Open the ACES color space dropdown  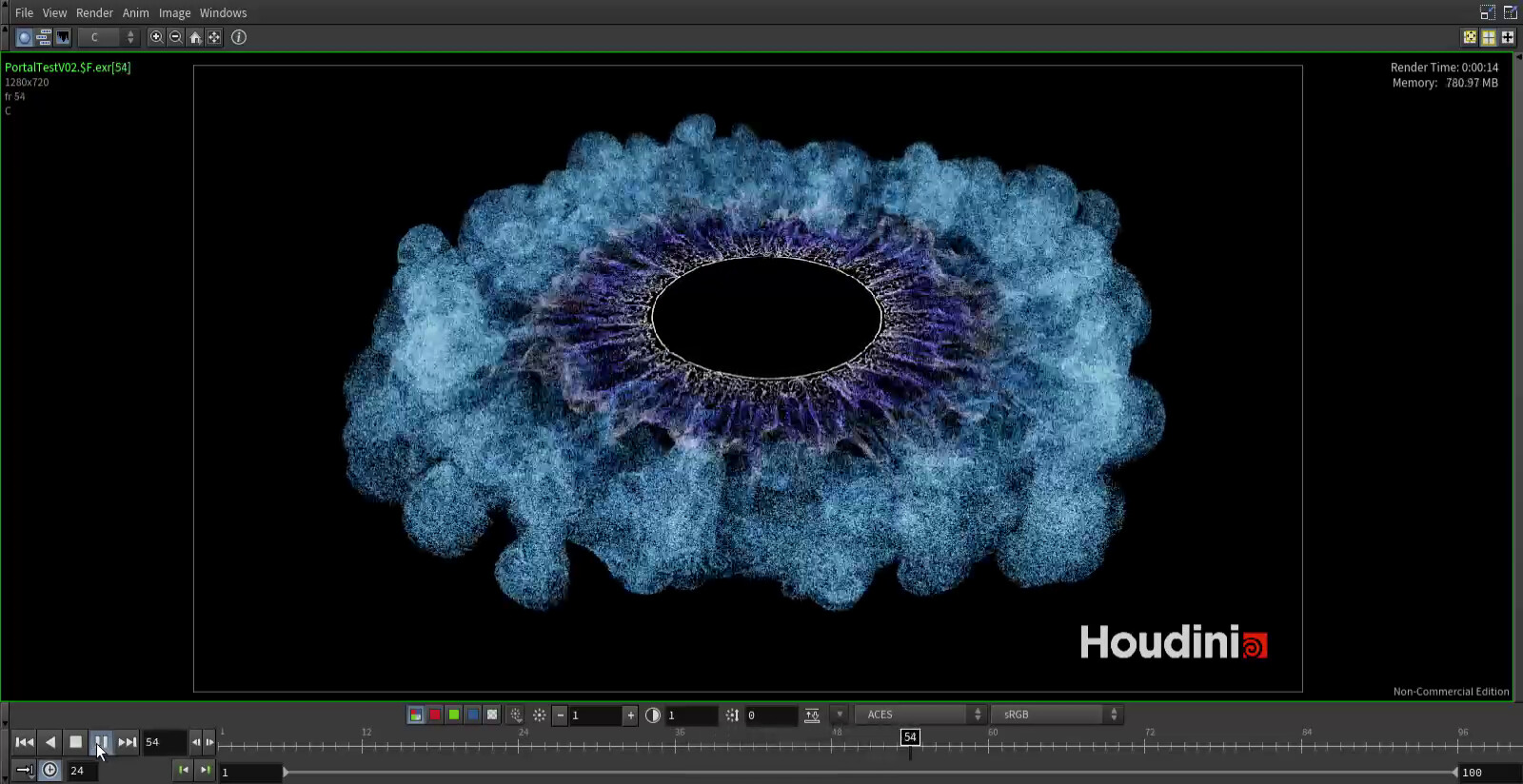point(920,715)
